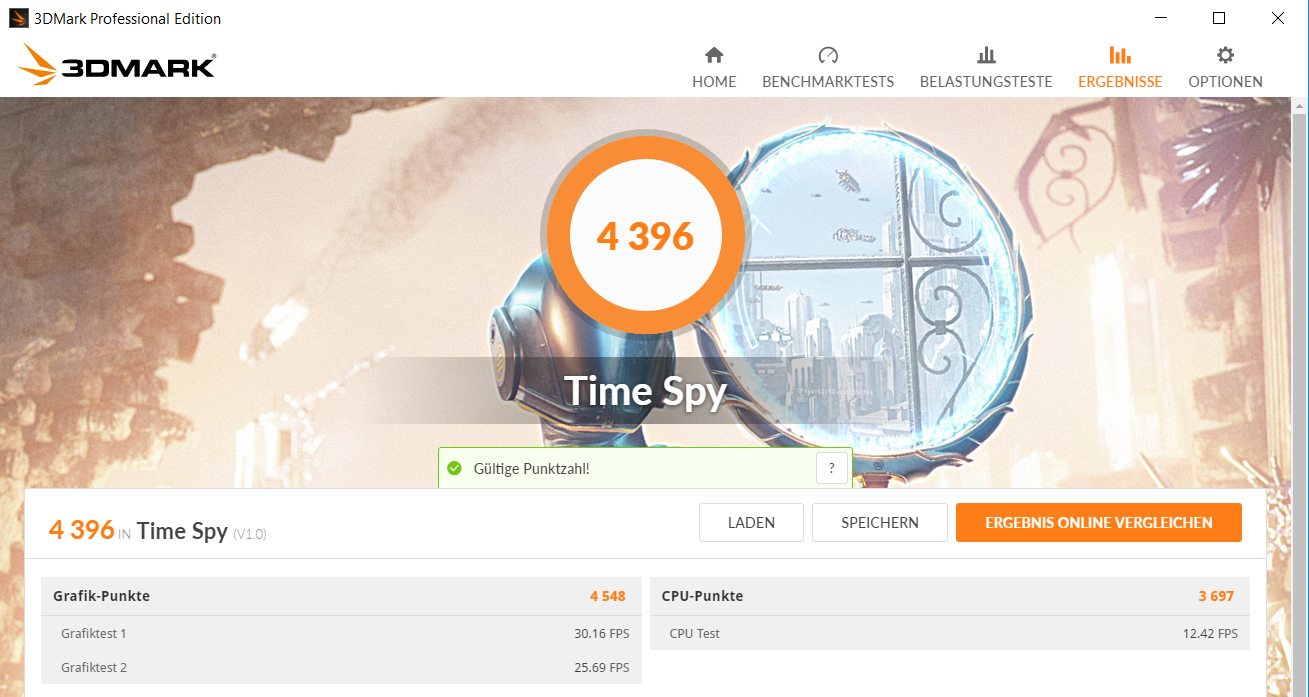Screen dimensions: 1309x697
Task: Click the green valid score checkmark
Action: point(454,468)
